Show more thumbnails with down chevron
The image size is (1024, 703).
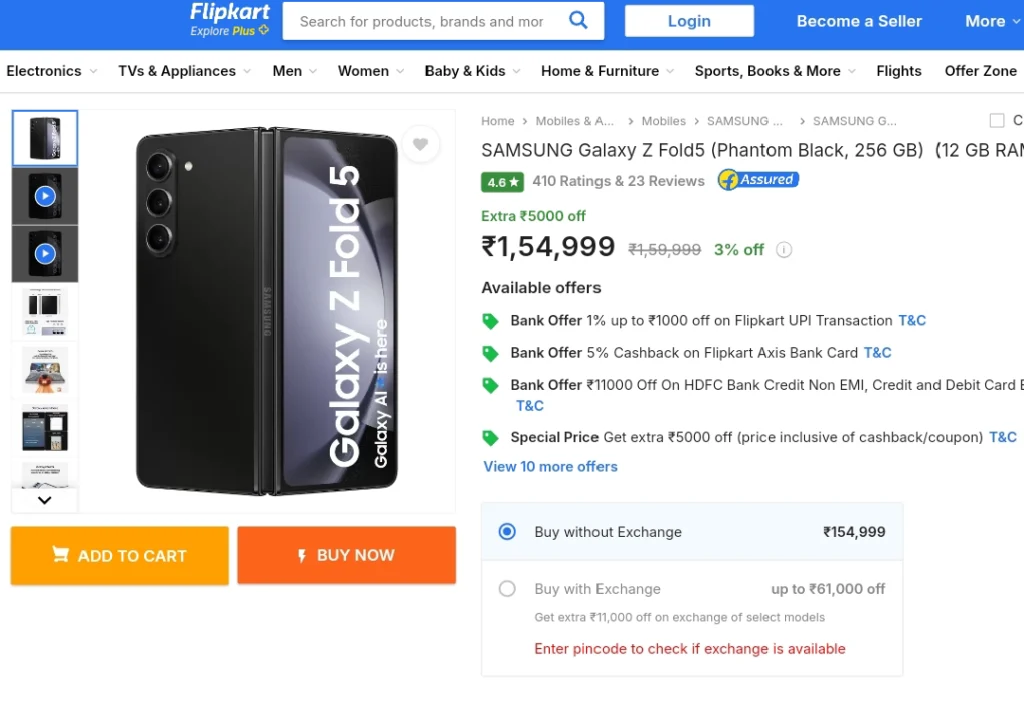[x=44, y=500]
